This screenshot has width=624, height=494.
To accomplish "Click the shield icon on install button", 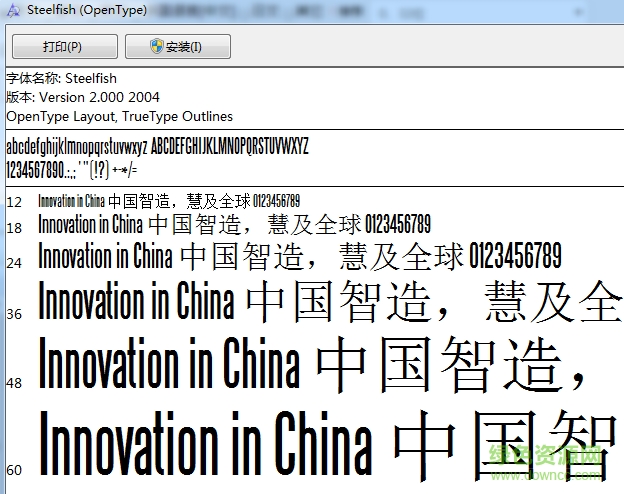I will tap(157, 46).
